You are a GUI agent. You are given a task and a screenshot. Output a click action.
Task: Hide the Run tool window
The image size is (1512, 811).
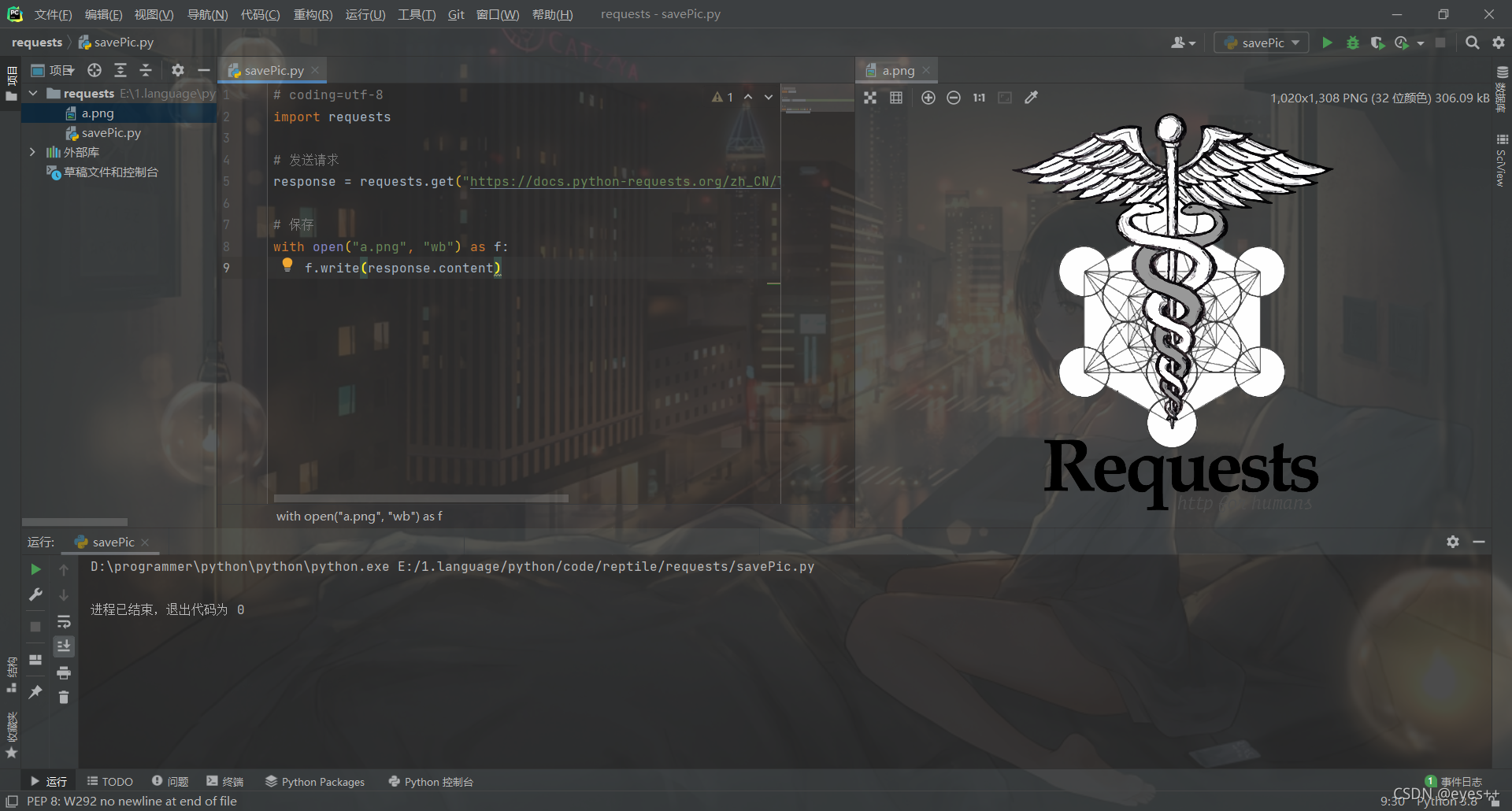[1479, 542]
